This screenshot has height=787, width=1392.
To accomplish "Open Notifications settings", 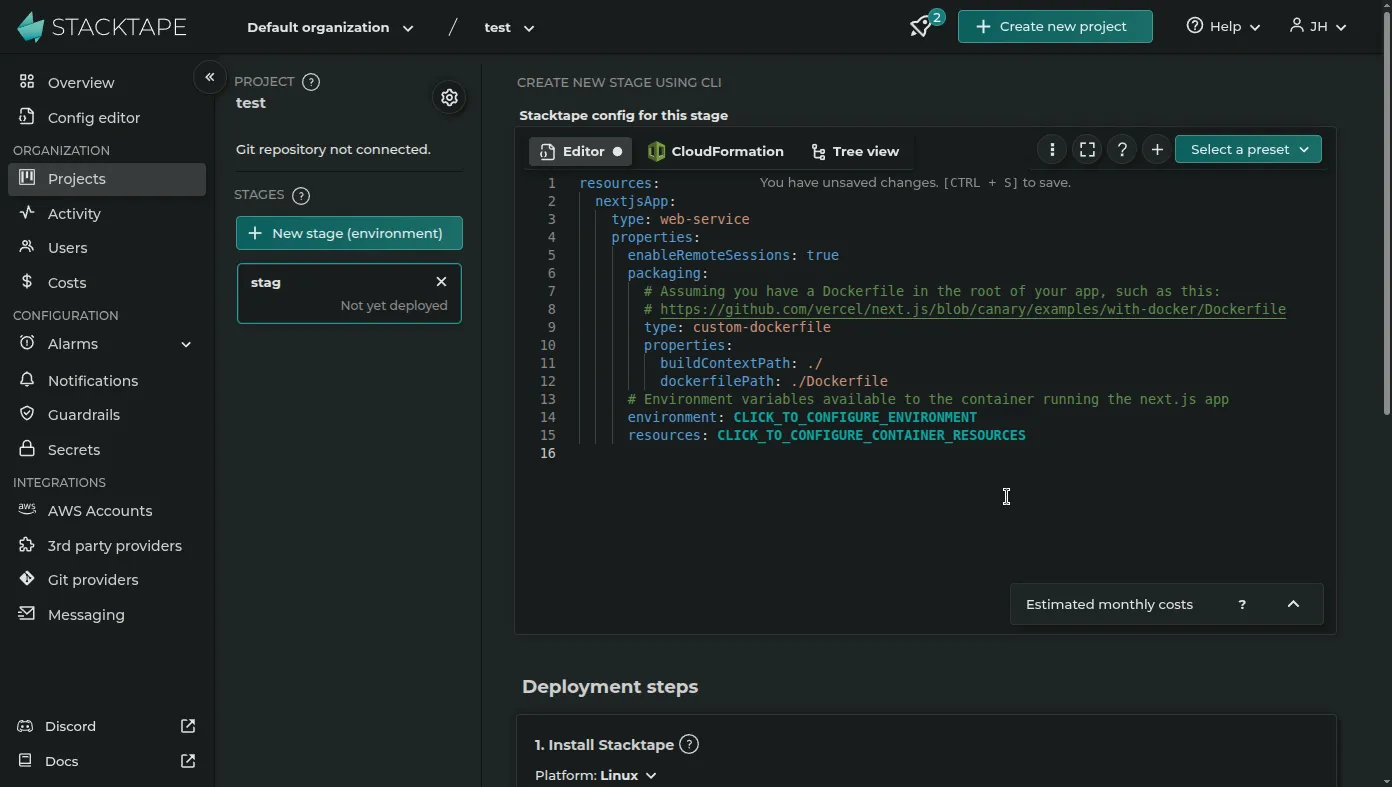I will coord(106,380).
